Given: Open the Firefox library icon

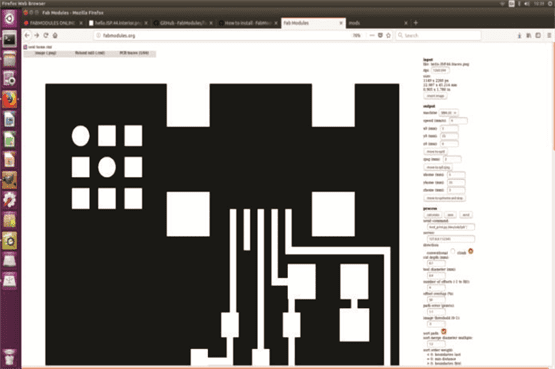Looking at the screenshot, I should pyautogui.click(x=528, y=35).
